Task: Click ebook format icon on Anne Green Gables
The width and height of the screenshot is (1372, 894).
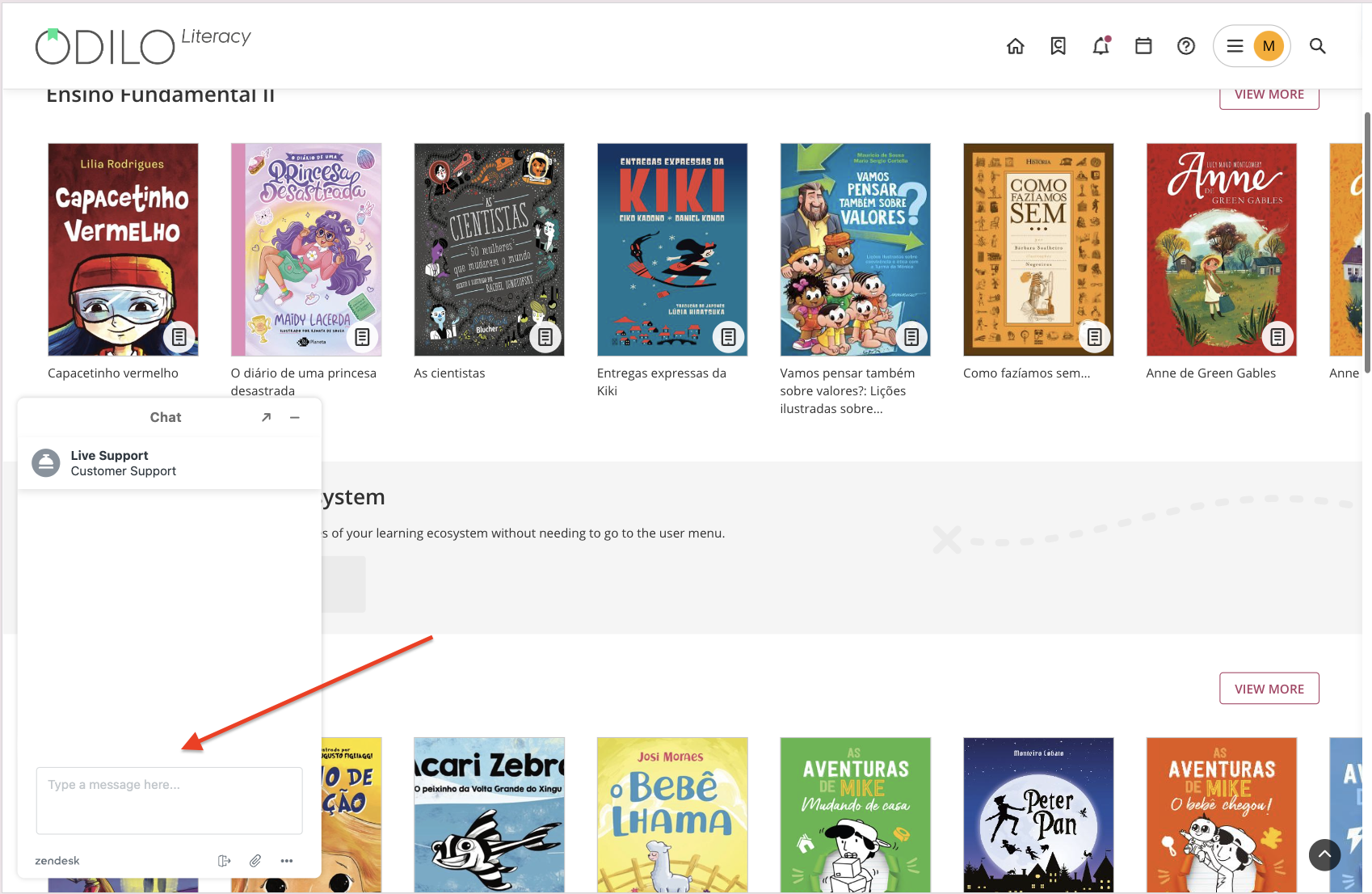Action: pyautogui.click(x=1277, y=337)
